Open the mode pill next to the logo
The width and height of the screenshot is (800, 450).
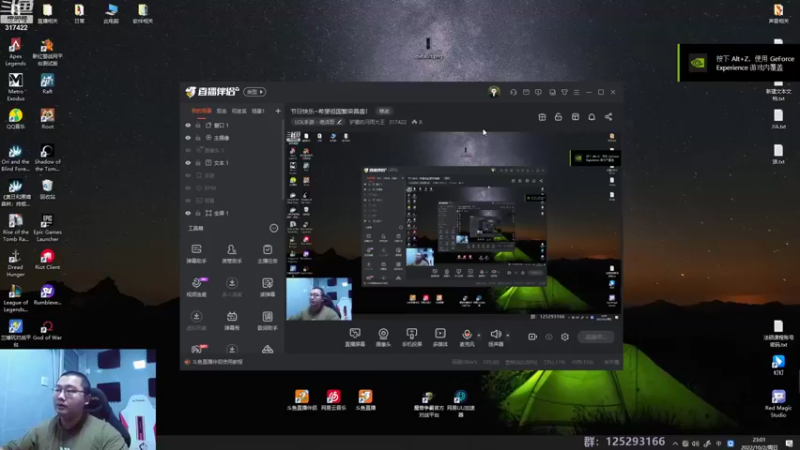tap(255, 92)
